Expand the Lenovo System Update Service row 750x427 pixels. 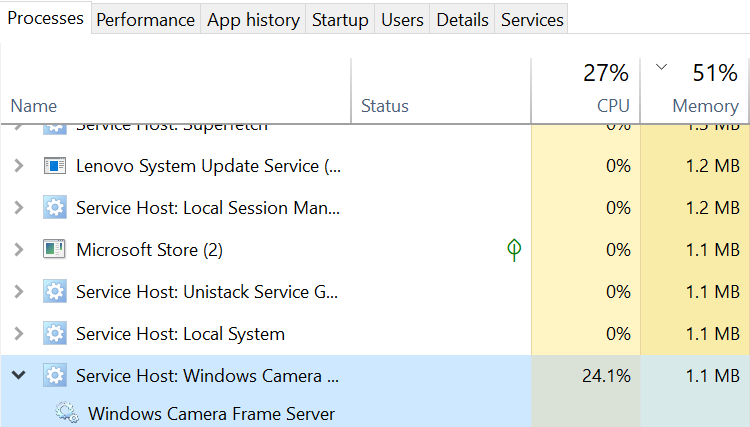[18, 166]
